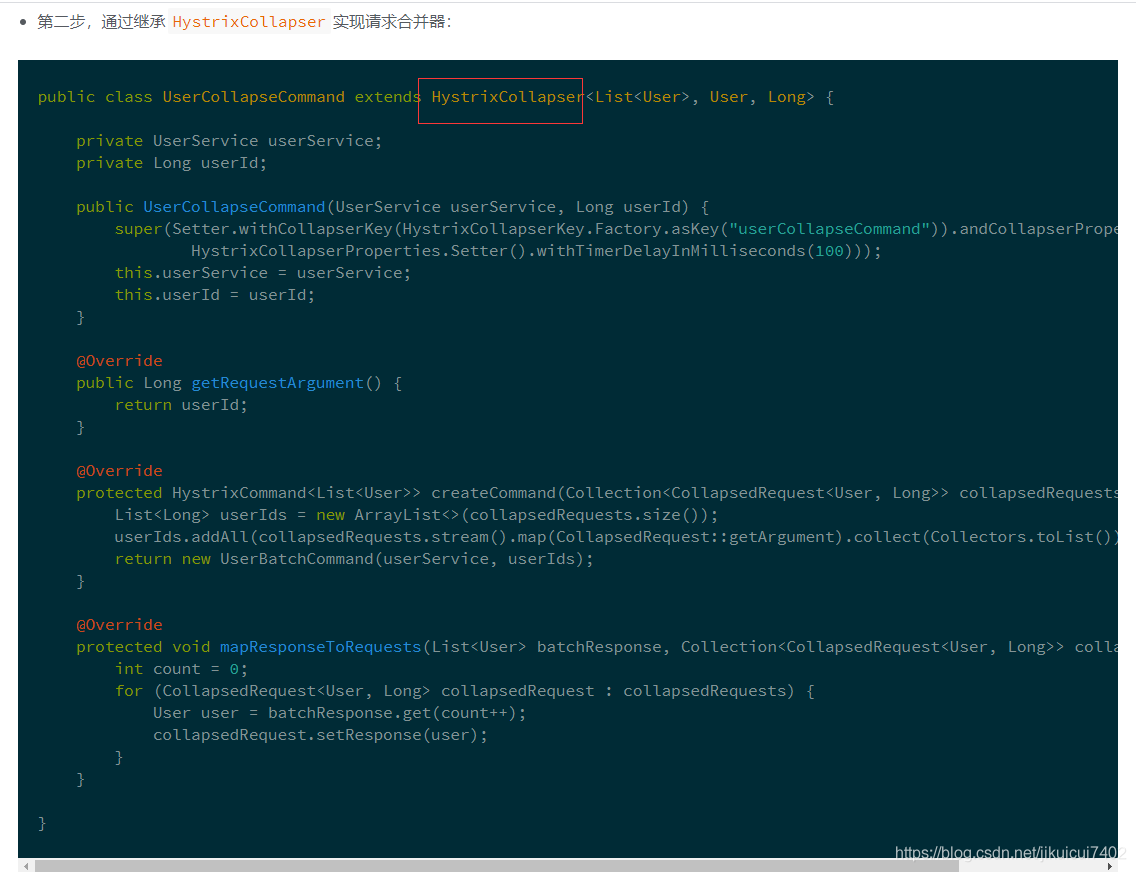Click the class name UserCollapseCommand in declaration

pos(254,97)
